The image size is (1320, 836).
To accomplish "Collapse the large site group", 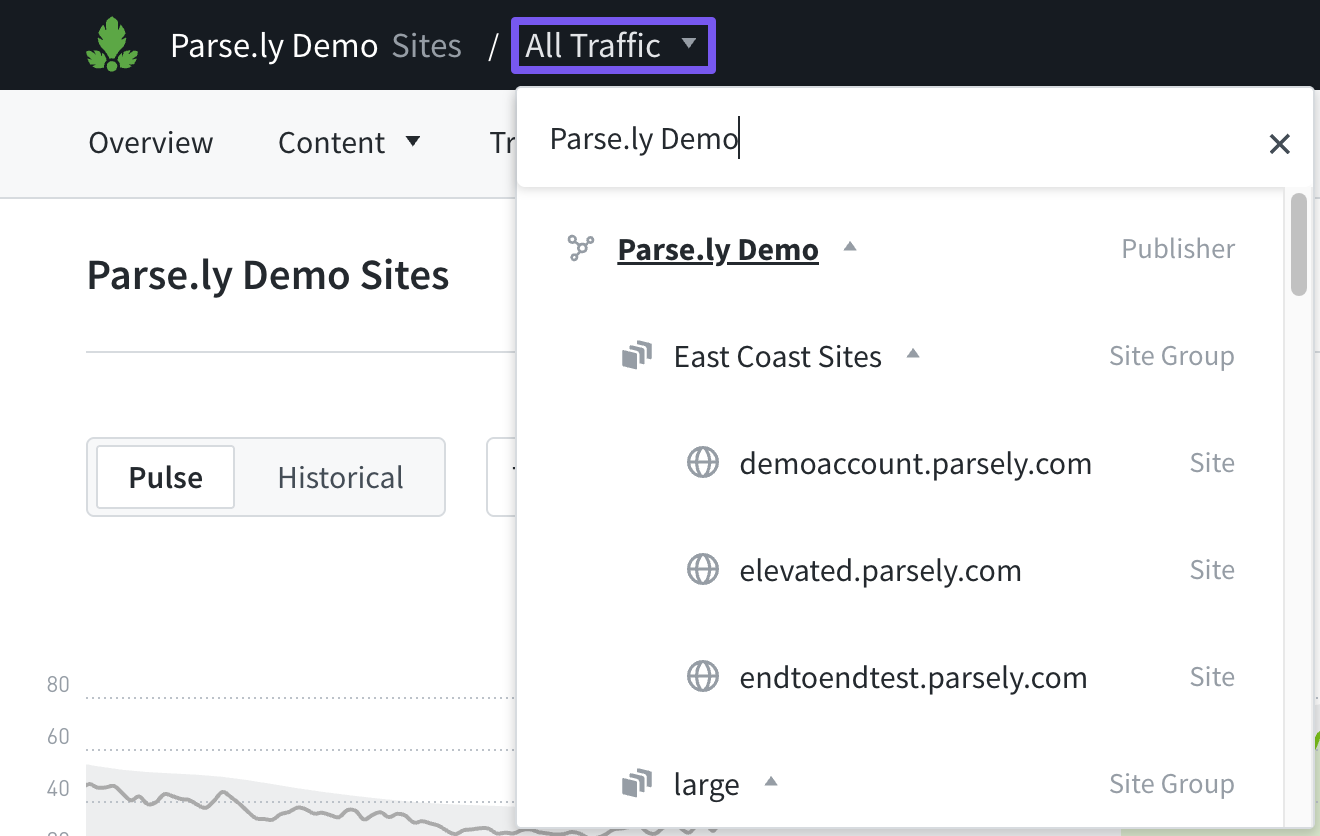I will point(770,783).
